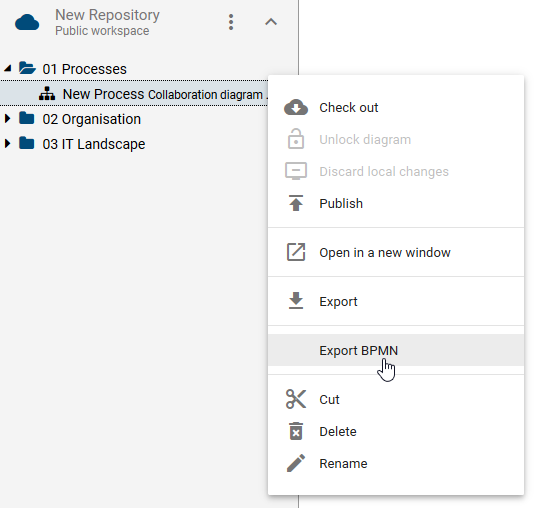This screenshot has height=508, width=537.
Task: Open the repository three-dot options menu
Action: [x=231, y=22]
